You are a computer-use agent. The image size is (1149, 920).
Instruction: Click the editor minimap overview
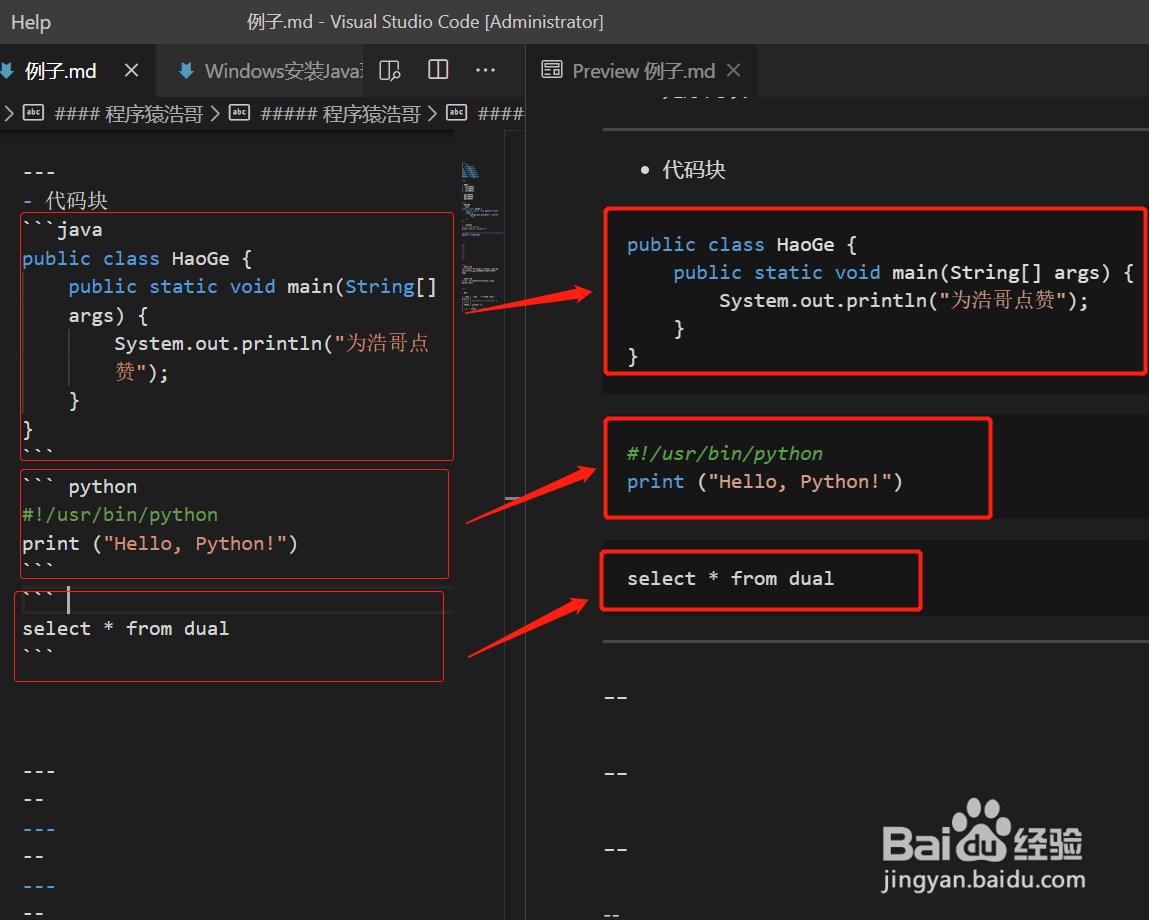(481, 238)
